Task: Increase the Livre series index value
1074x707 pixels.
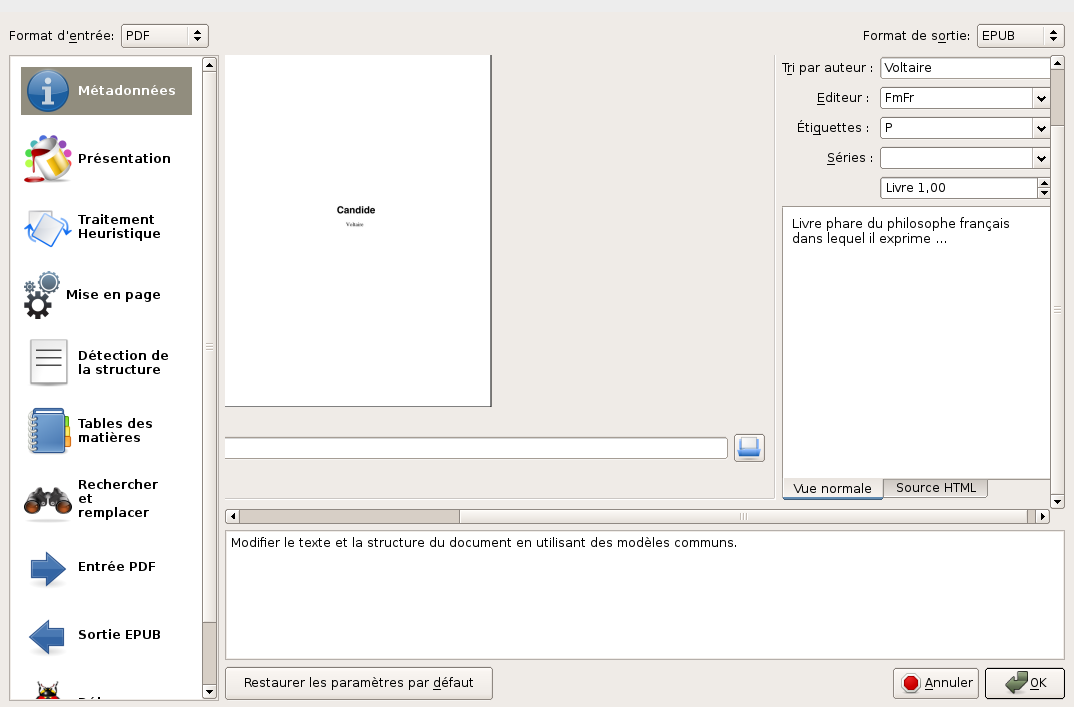Action: click(x=1044, y=183)
